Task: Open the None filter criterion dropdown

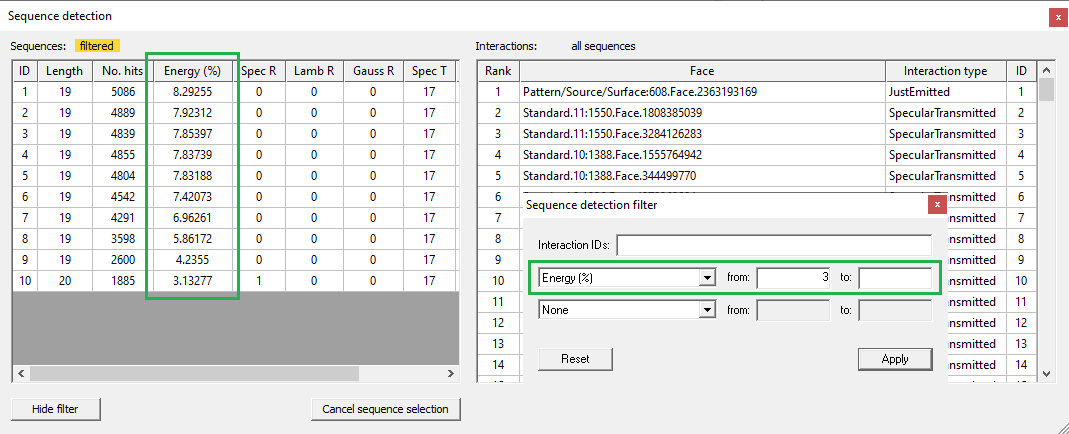Action: click(707, 311)
